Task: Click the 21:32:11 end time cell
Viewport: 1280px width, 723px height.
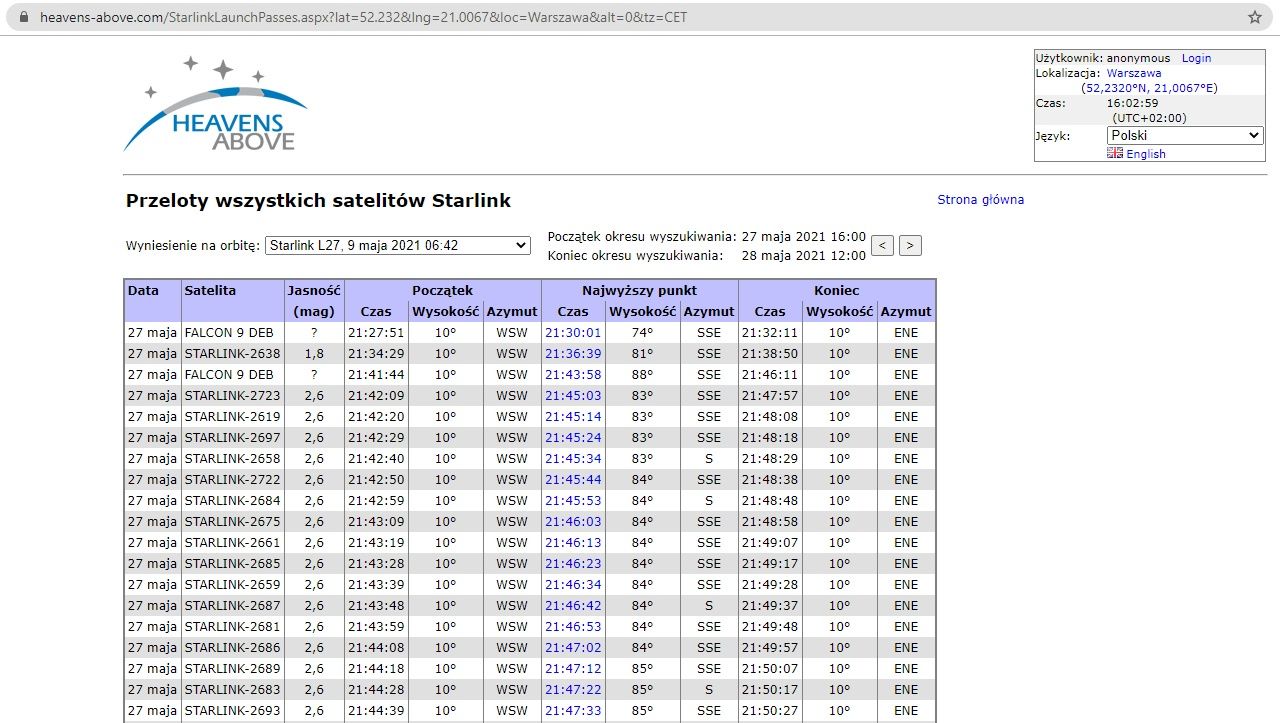Action: pos(770,333)
